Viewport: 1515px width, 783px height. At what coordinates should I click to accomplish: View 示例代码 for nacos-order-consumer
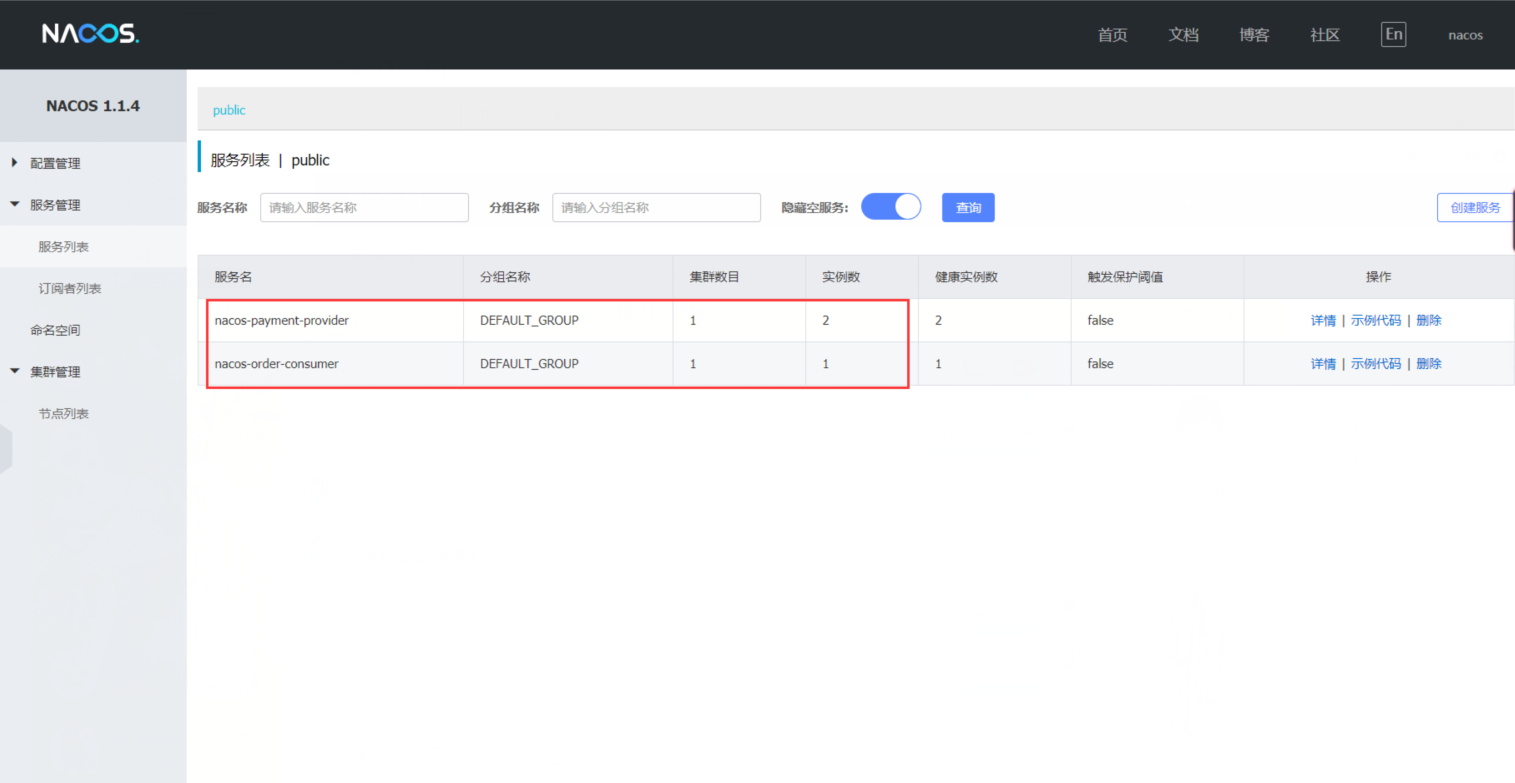(1375, 364)
